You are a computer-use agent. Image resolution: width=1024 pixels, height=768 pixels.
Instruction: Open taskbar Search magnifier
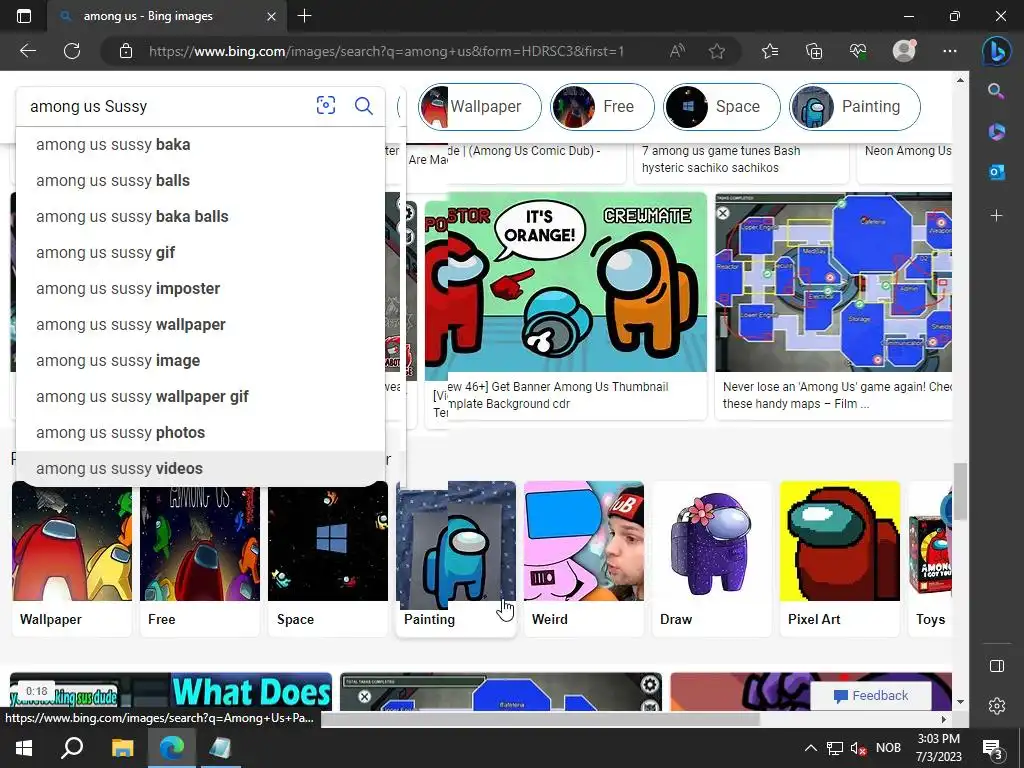point(72,748)
